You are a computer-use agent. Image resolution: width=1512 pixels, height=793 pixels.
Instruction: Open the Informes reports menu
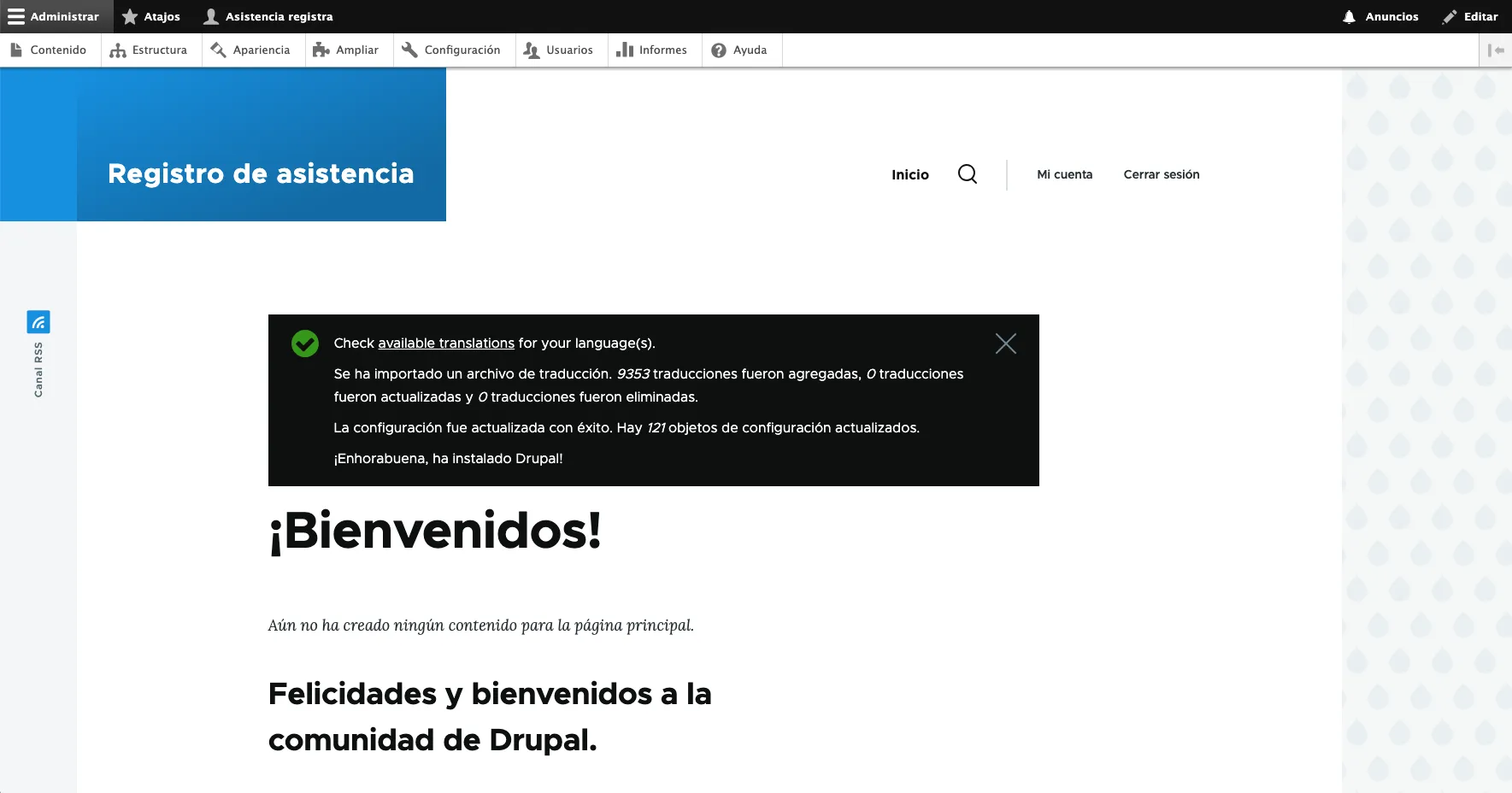[652, 50]
